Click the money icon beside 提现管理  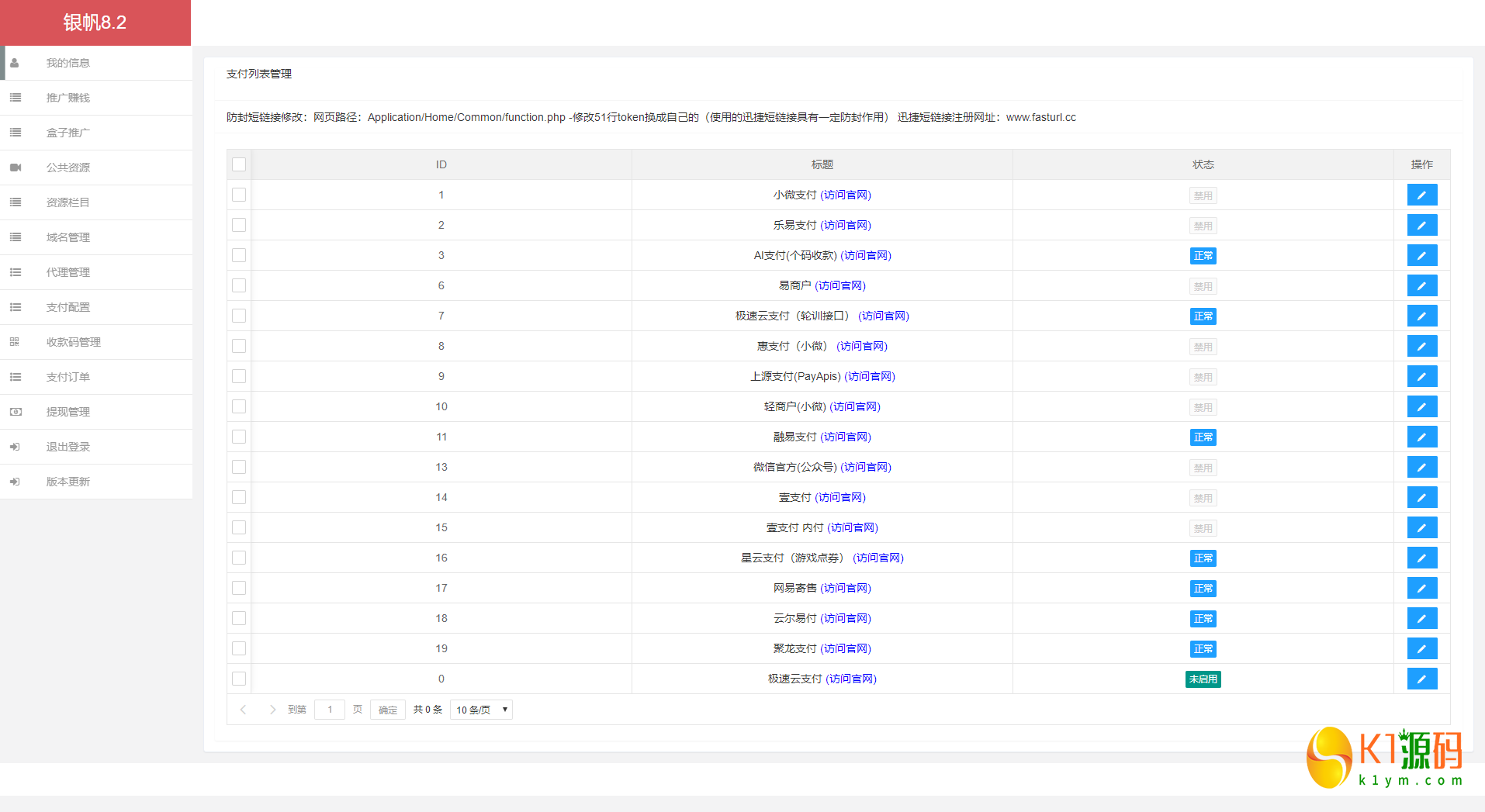(x=15, y=412)
